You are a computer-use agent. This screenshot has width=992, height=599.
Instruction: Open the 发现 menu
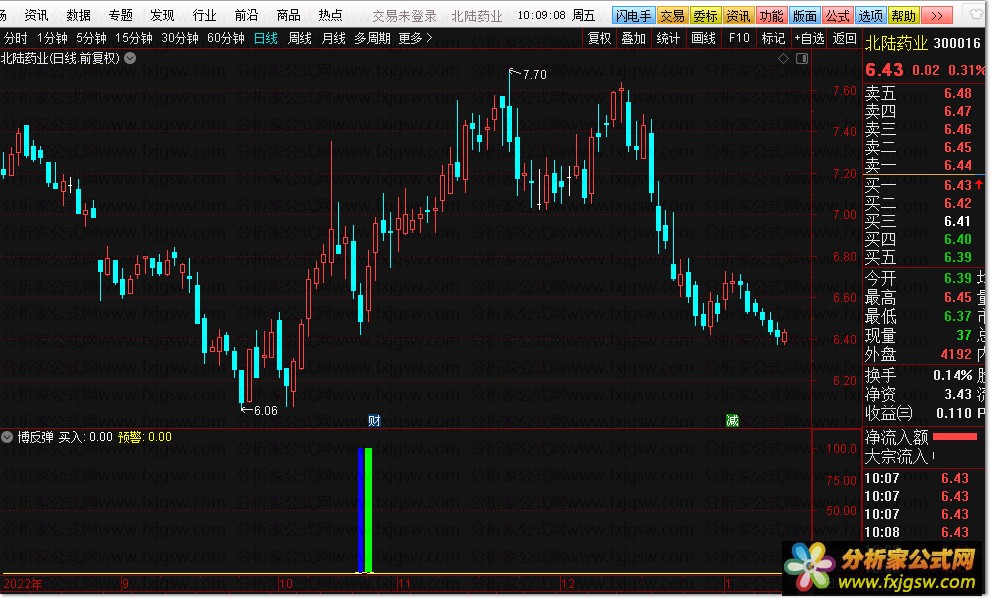click(162, 15)
